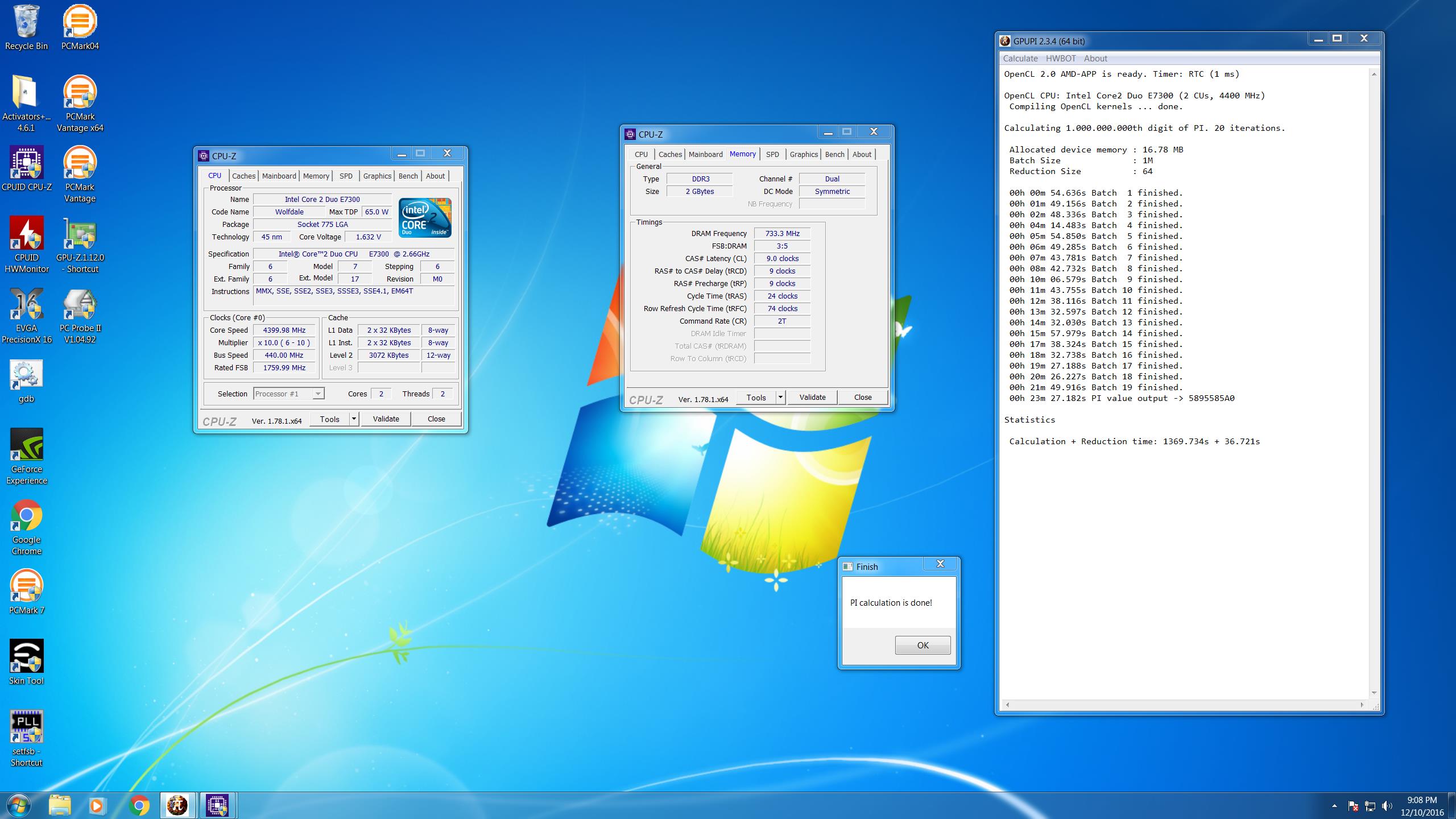Click Close button in Memory CPU-Z window
Screen dimensions: 1456x819
tap(863, 398)
